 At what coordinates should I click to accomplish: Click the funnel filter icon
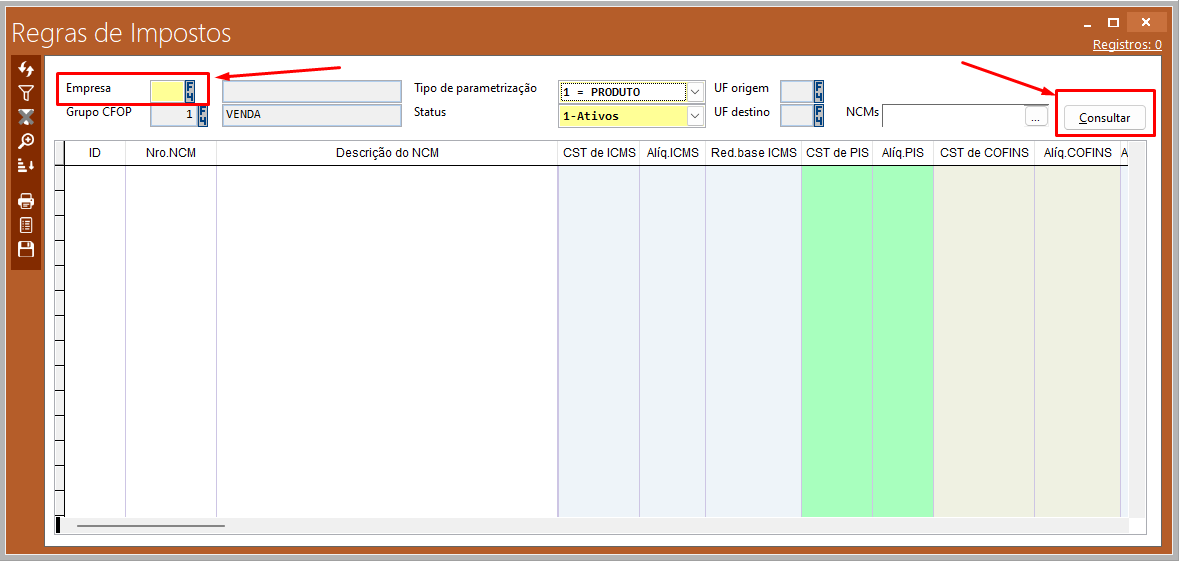26,93
